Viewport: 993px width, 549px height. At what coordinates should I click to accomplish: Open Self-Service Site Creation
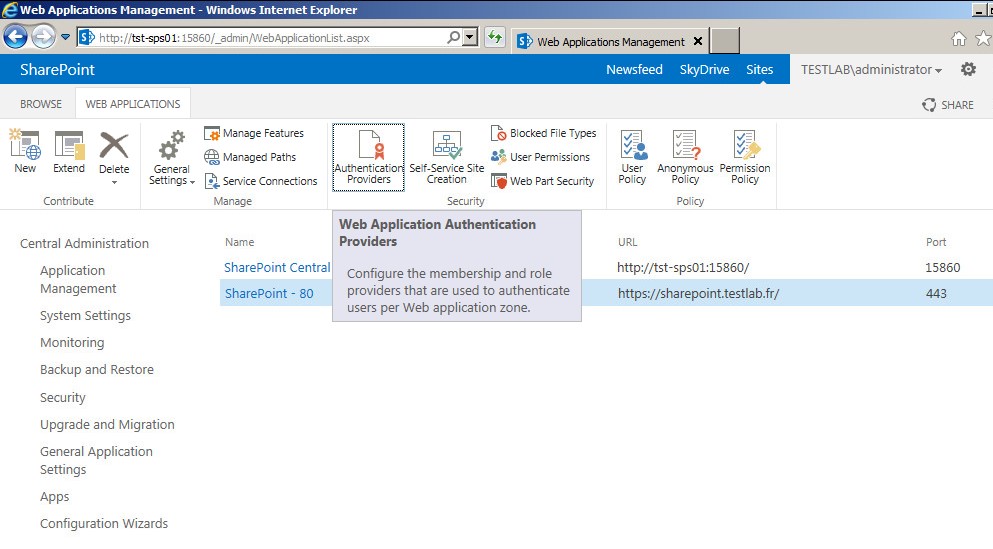coord(446,157)
